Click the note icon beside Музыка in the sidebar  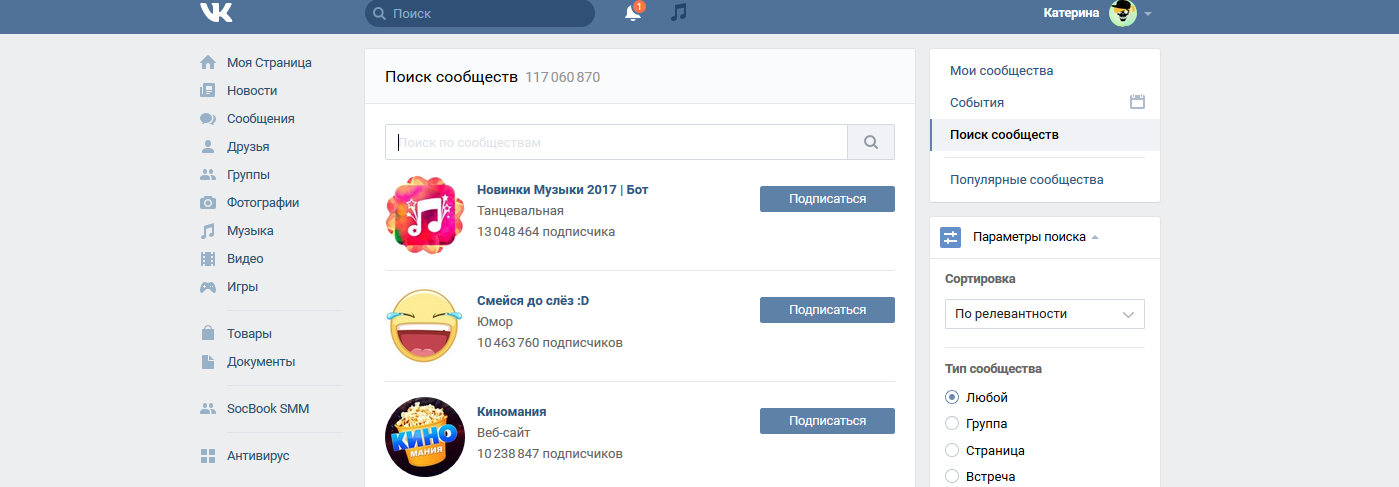208,230
